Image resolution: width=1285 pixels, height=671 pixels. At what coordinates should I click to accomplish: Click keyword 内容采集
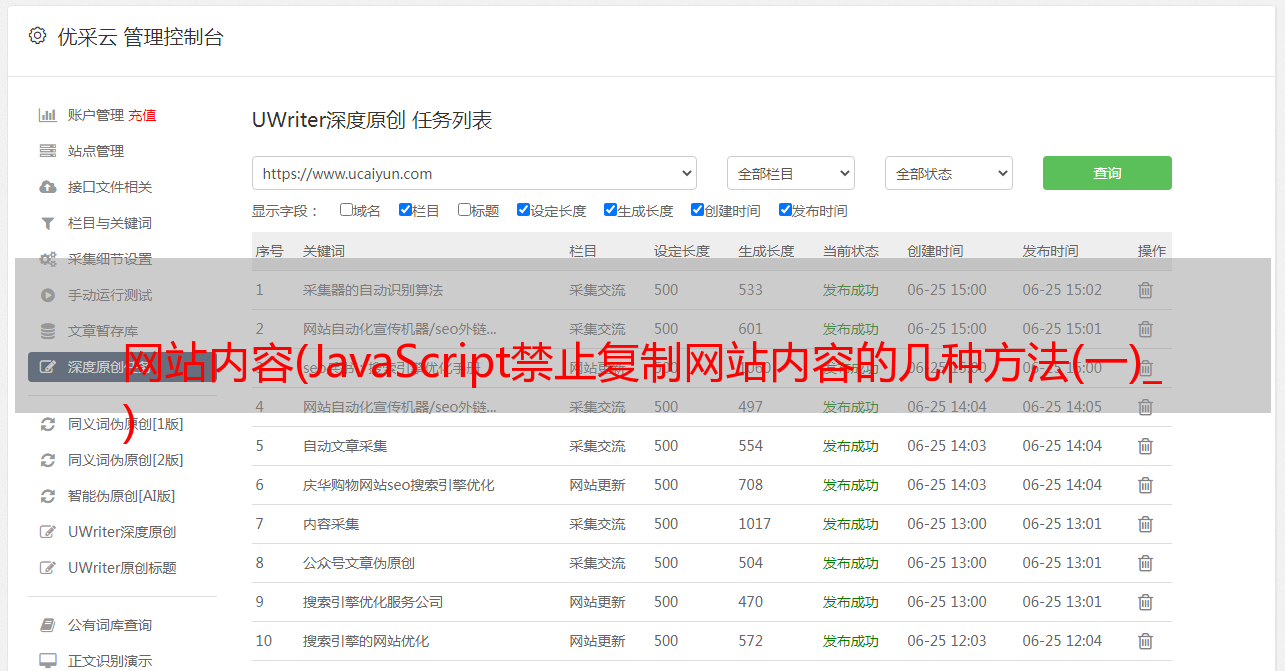click(331, 524)
